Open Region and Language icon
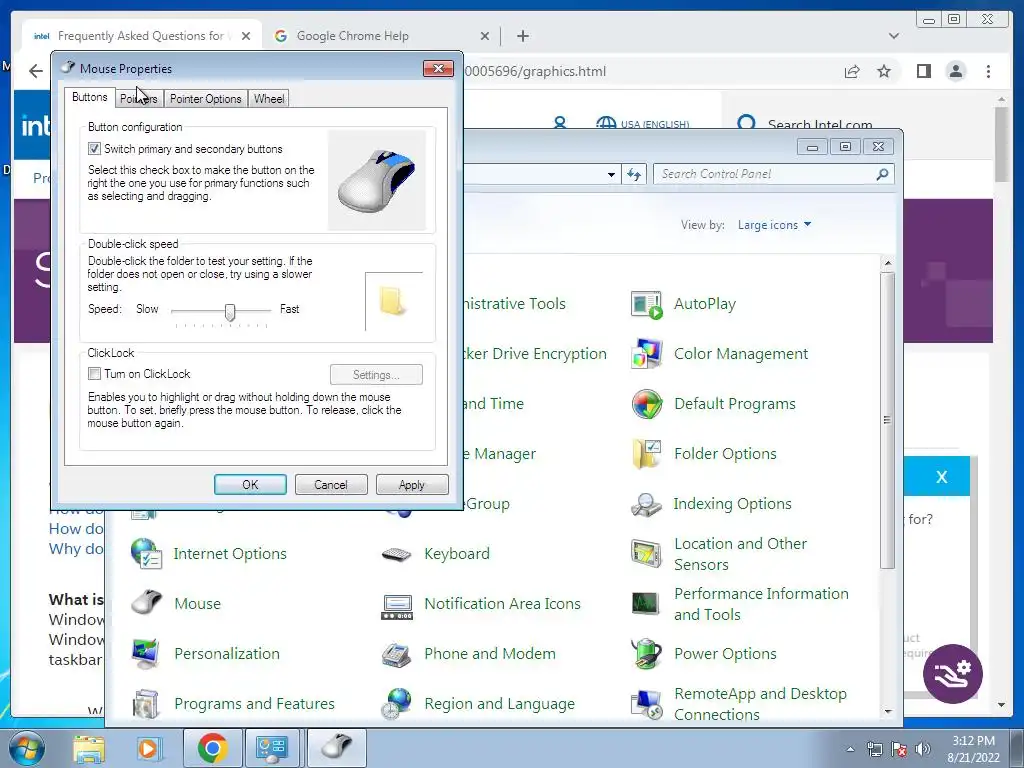Image resolution: width=1024 pixels, height=768 pixels. [x=396, y=704]
